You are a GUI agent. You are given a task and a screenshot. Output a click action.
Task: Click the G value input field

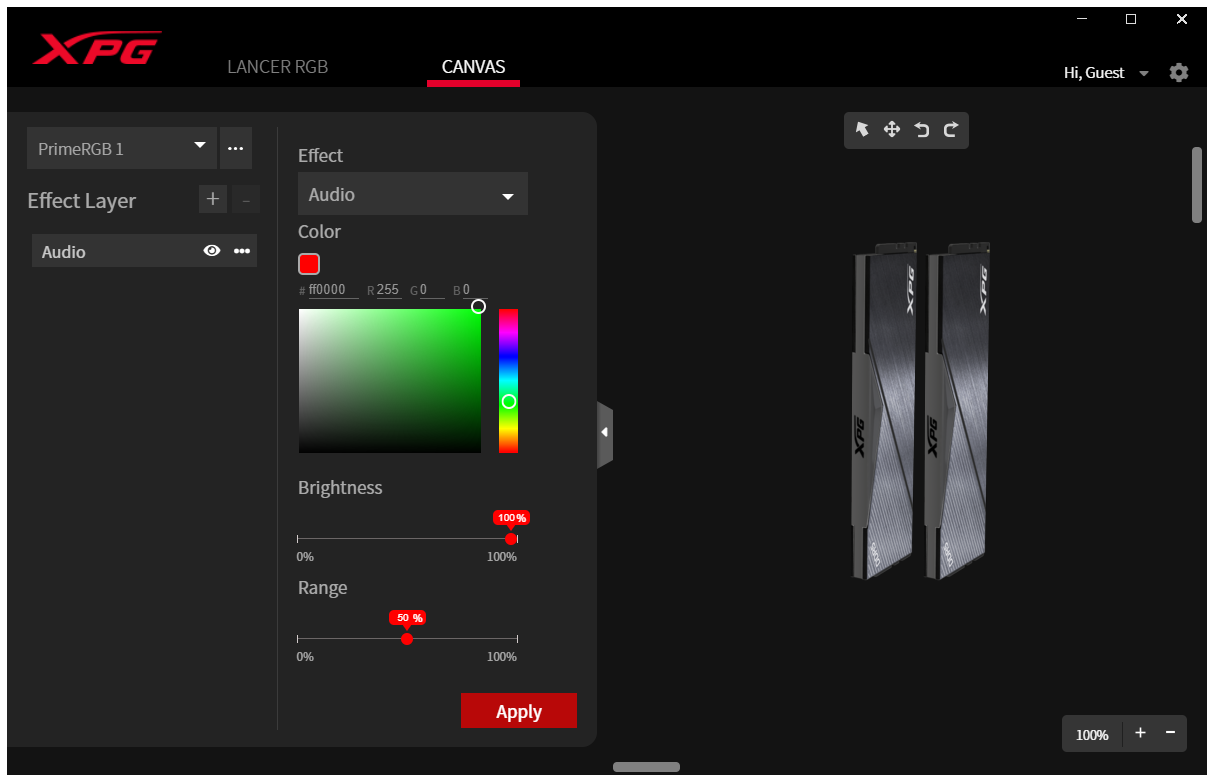(432, 290)
